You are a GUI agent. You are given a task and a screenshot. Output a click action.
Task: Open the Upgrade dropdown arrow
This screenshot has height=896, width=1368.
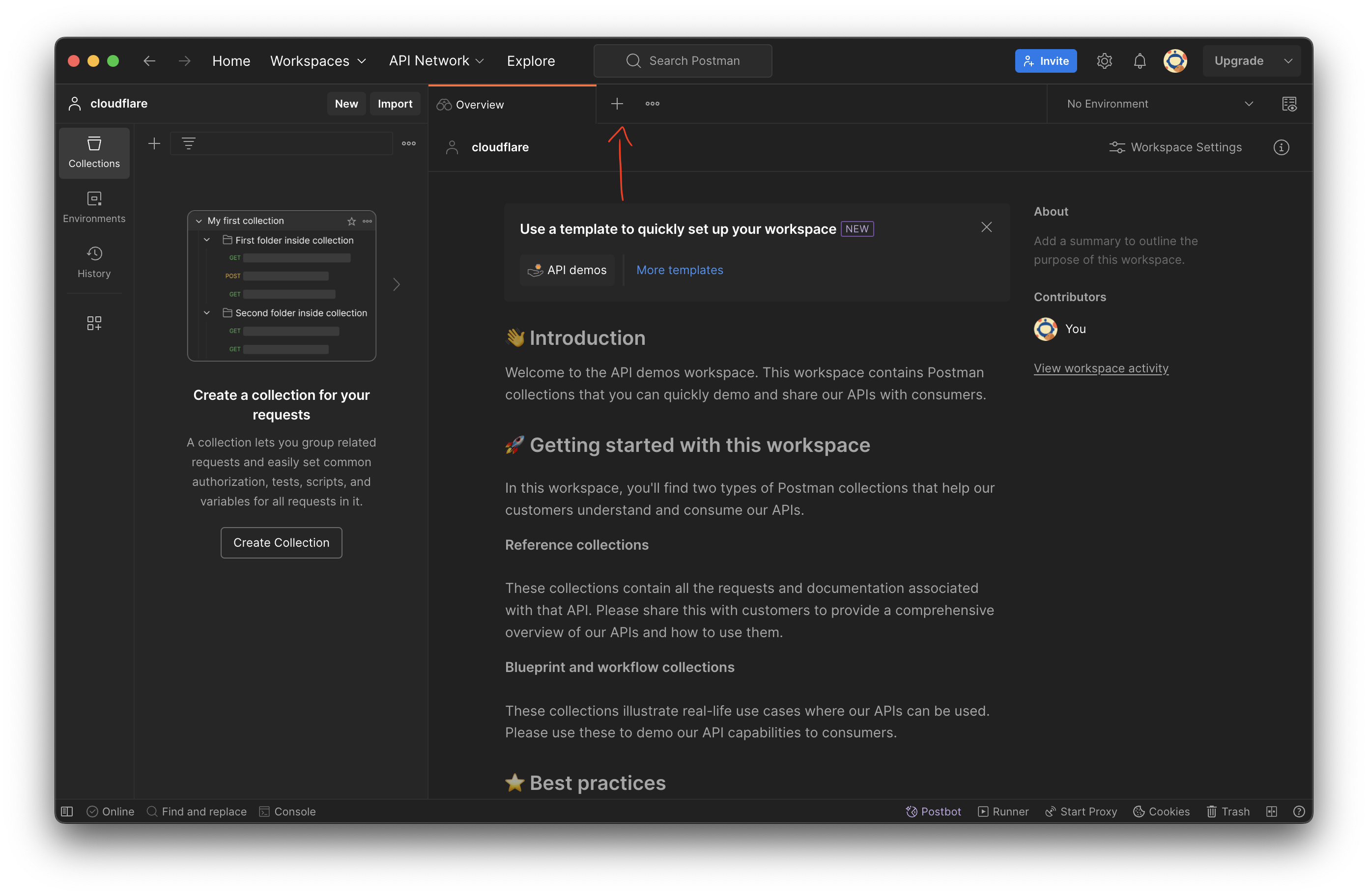coord(1288,61)
